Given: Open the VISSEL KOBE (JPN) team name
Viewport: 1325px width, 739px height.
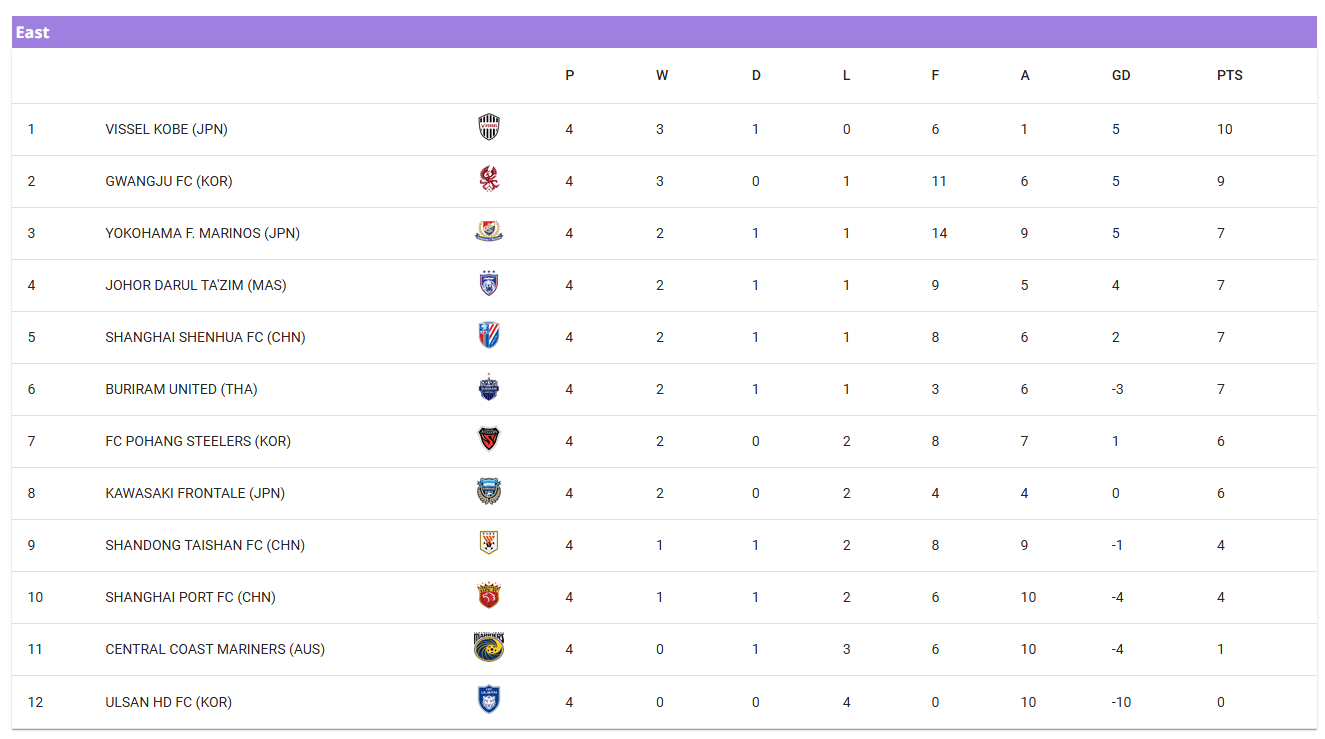Looking at the screenshot, I should pos(166,129).
